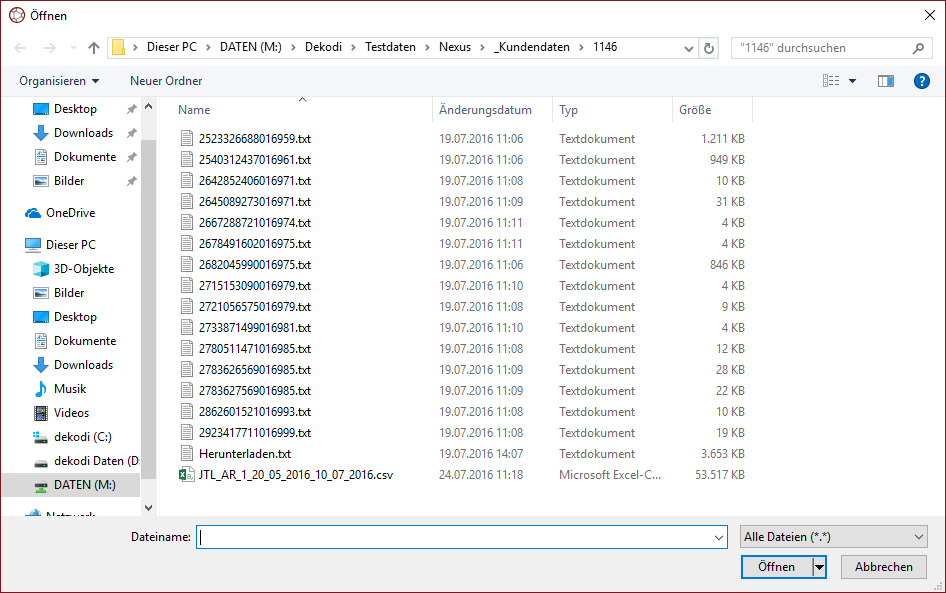Click the search magnifier icon
The height and width of the screenshot is (593, 946).
[x=918, y=48]
